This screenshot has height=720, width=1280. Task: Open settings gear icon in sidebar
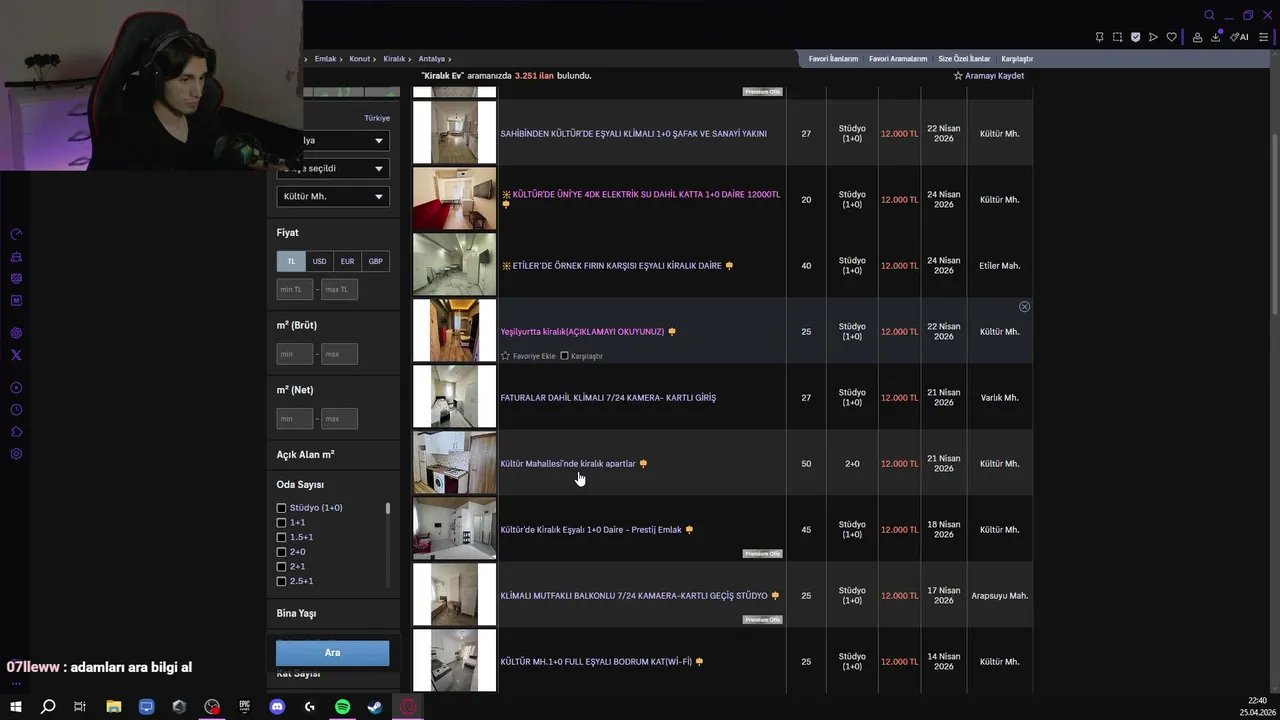16,454
